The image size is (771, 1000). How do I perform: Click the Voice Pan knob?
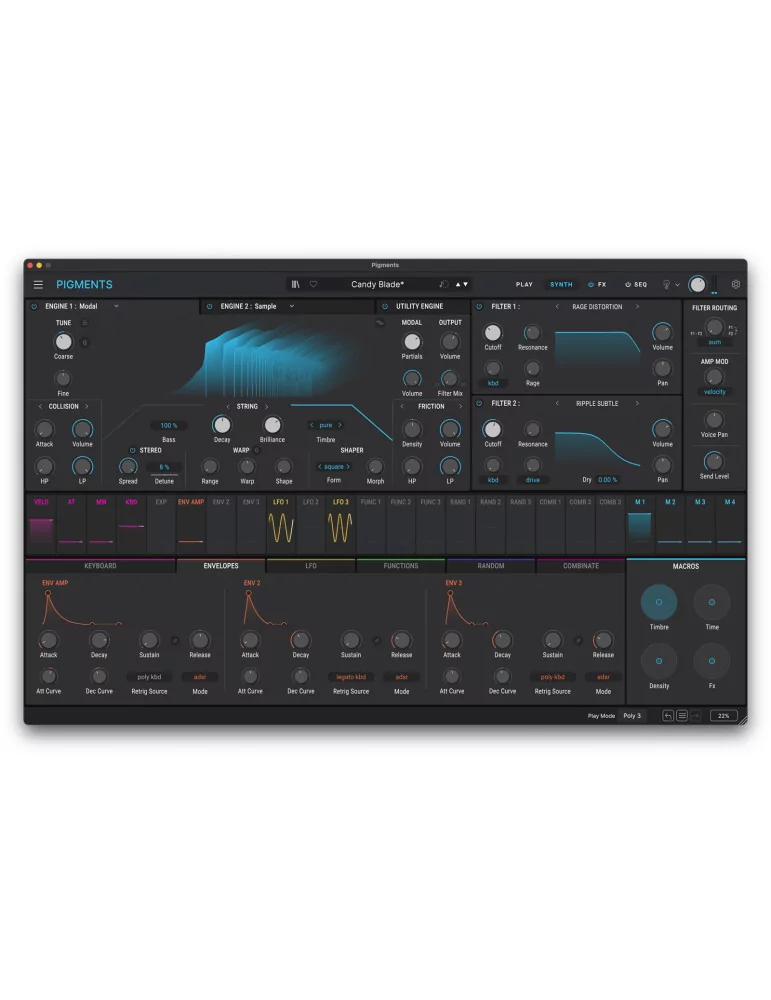(x=714, y=420)
